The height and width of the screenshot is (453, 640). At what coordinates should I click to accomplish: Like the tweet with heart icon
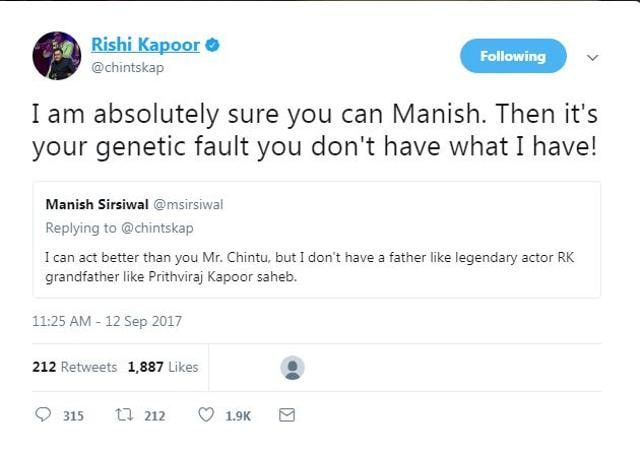[x=206, y=415]
